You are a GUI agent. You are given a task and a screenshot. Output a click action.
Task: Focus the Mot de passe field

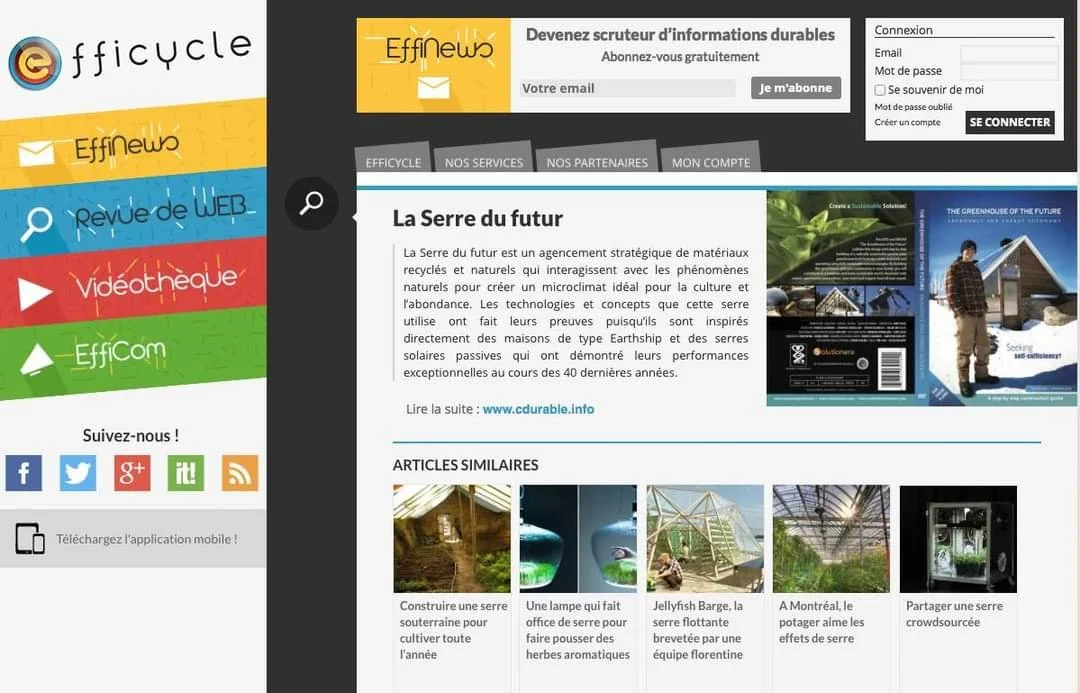[x=1009, y=72]
